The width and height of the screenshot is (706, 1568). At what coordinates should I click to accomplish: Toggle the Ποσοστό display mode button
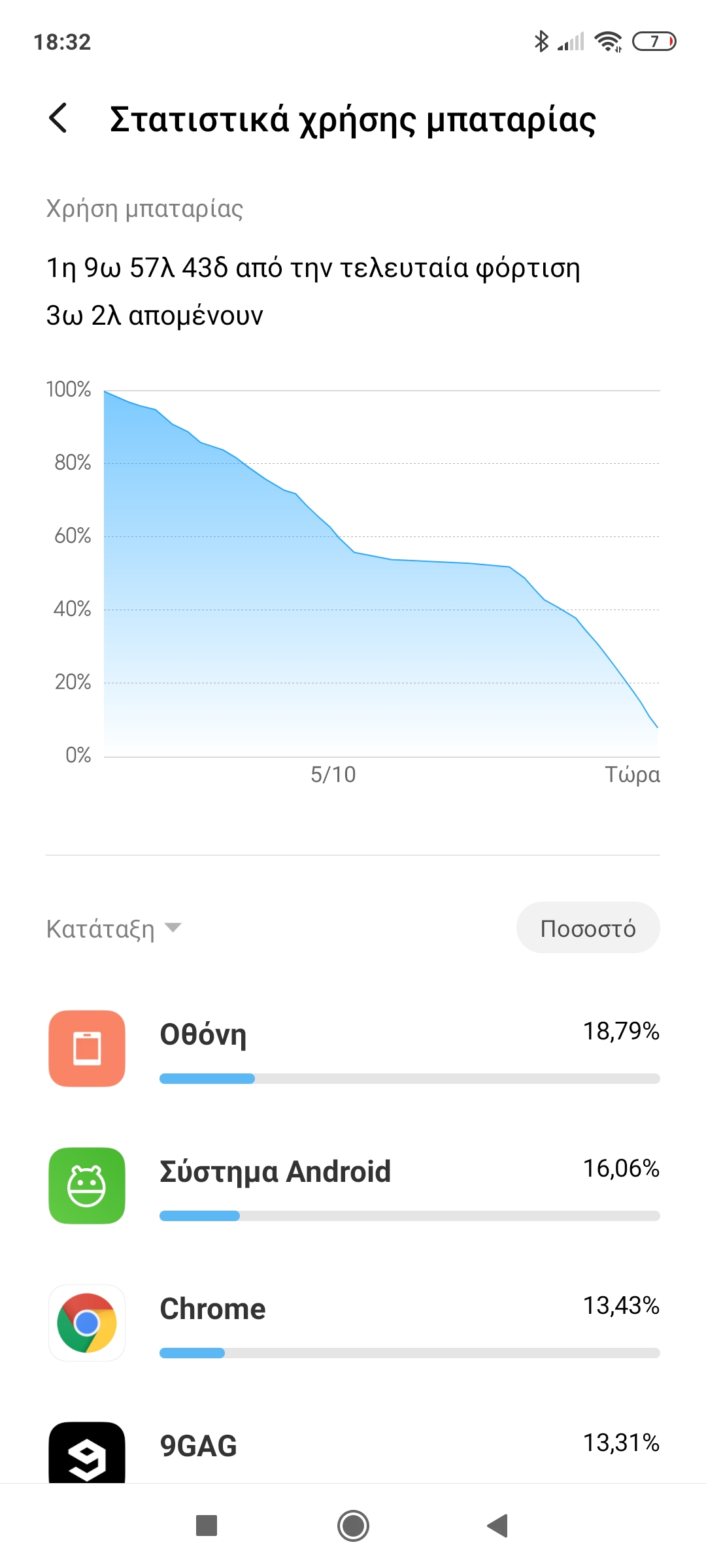click(588, 928)
